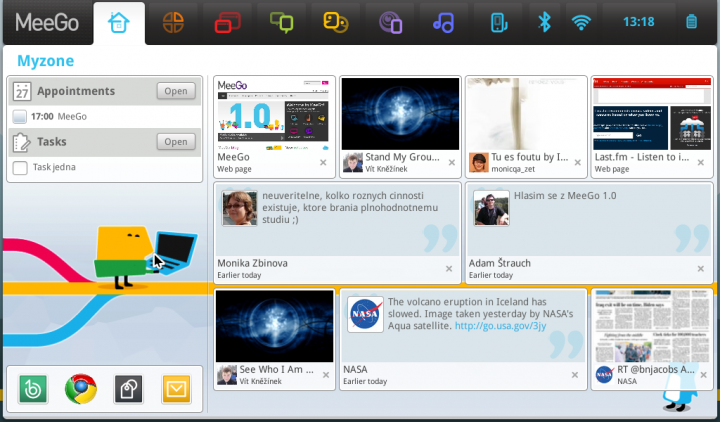
Task: Click the NASA logo avatar in tweet
Action: (366, 314)
